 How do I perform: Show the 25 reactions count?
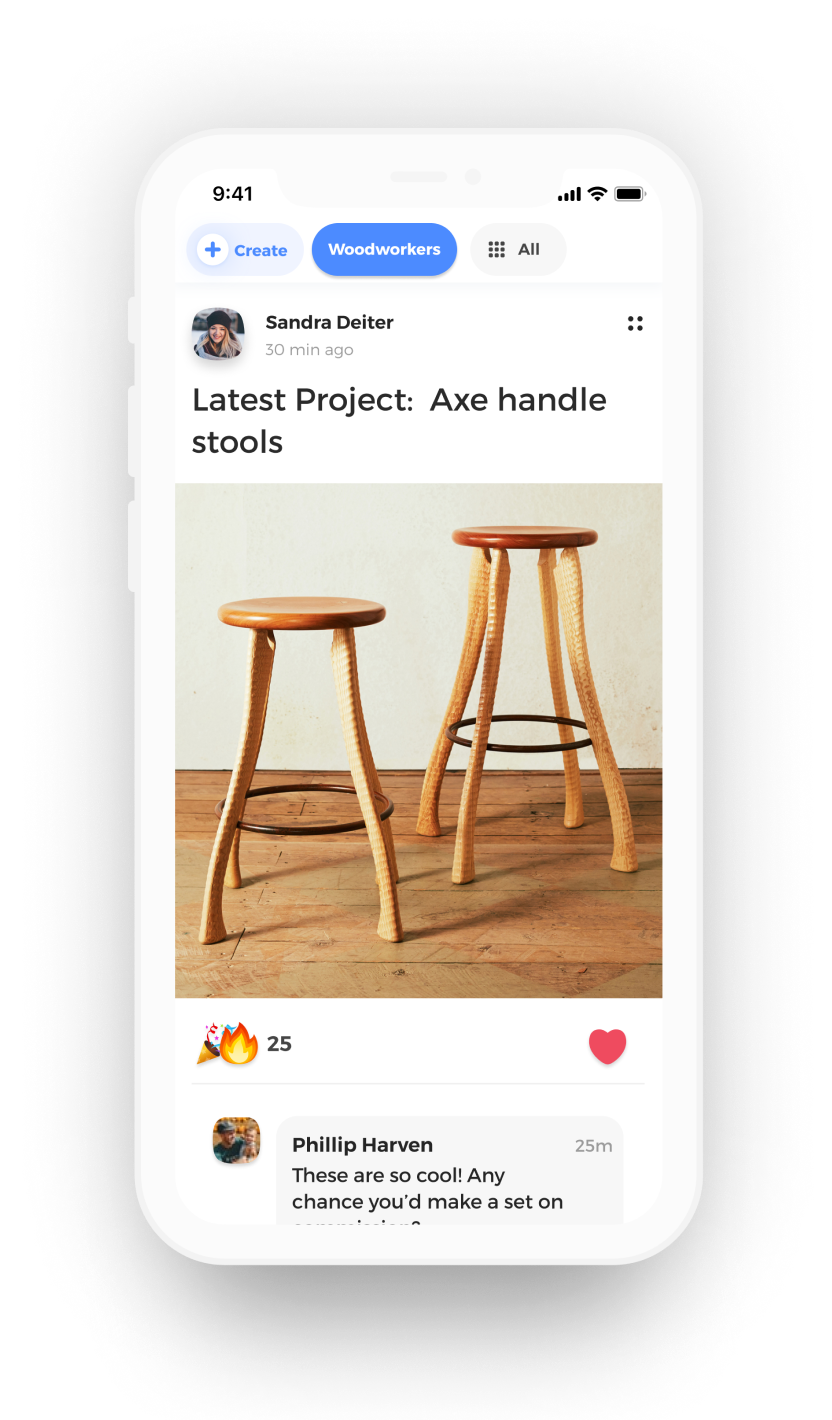click(279, 1044)
